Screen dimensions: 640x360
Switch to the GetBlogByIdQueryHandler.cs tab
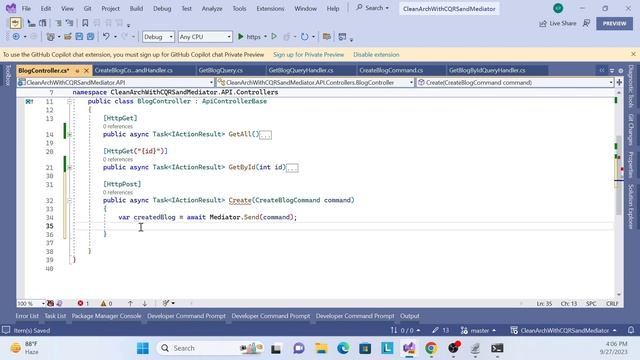pyautogui.click(x=487, y=71)
